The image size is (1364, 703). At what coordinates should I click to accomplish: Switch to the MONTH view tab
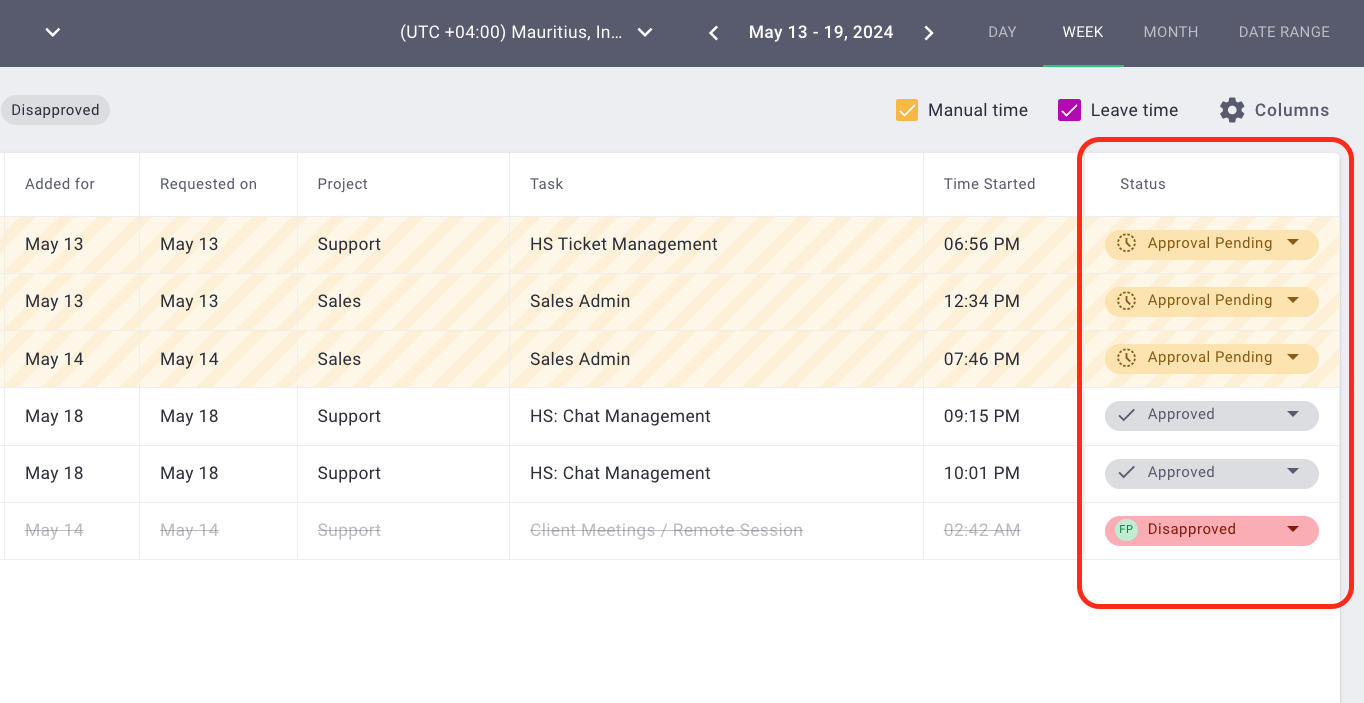pyautogui.click(x=1170, y=32)
